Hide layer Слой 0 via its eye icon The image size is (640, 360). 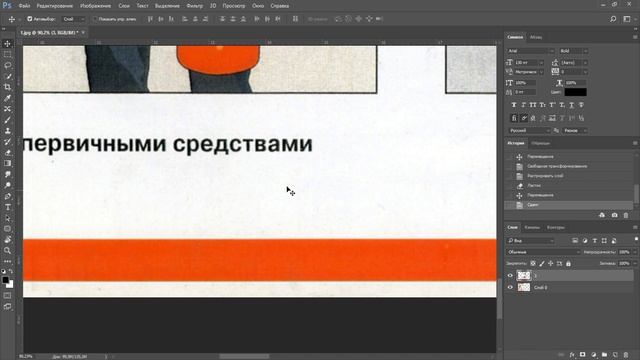(x=510, y=287)
